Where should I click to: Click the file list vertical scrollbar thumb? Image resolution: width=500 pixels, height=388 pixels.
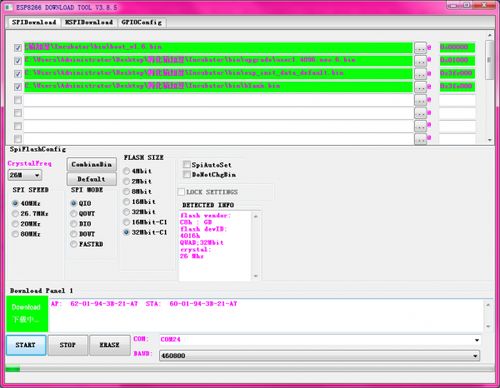click(489, 60)
